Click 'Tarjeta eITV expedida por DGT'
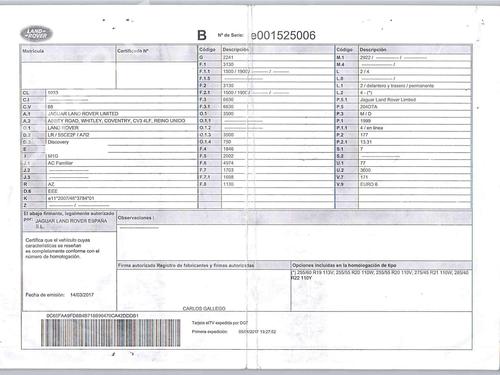This screenshot has height=375, width=500. tap(220, 323)
